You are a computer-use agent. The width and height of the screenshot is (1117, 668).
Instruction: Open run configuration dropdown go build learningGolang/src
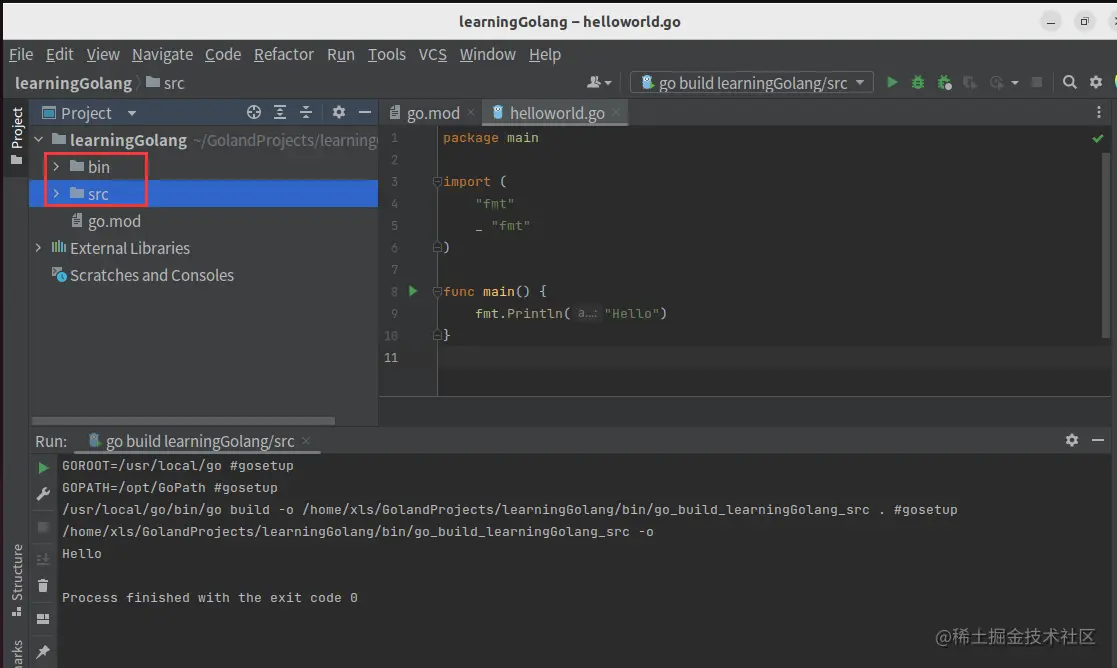[752, 83]
